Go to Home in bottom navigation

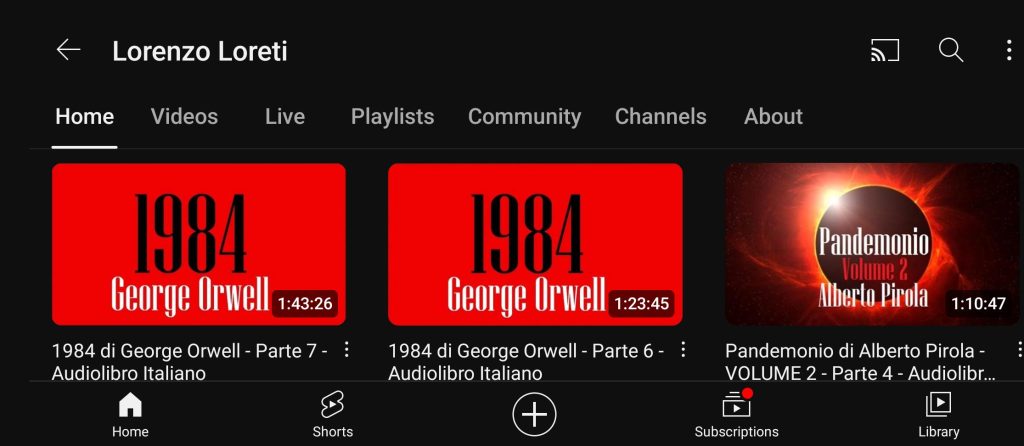pyautogui.click(x=130, y=415)
